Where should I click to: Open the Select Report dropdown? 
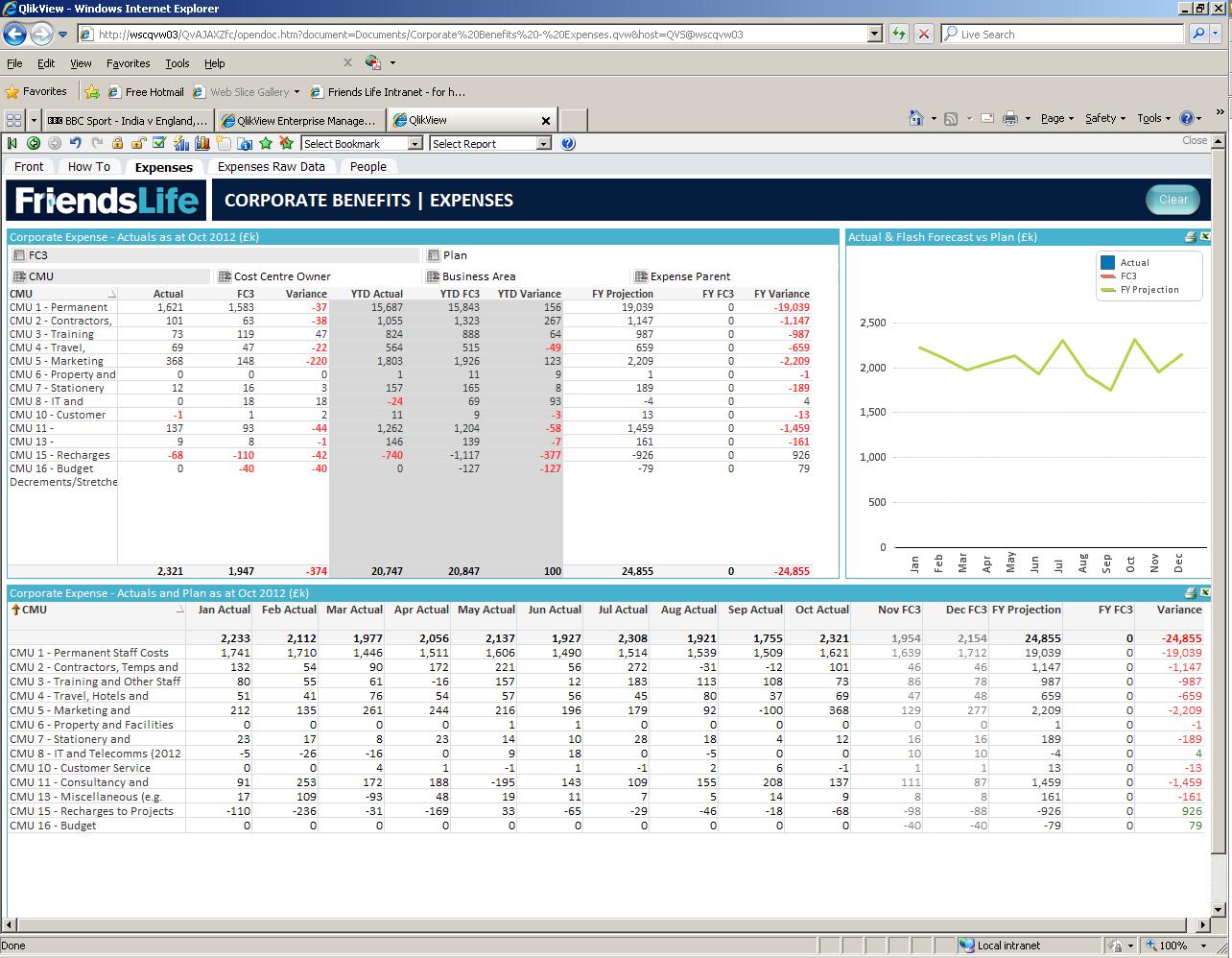pyautogui.click(x=542, y=143)
